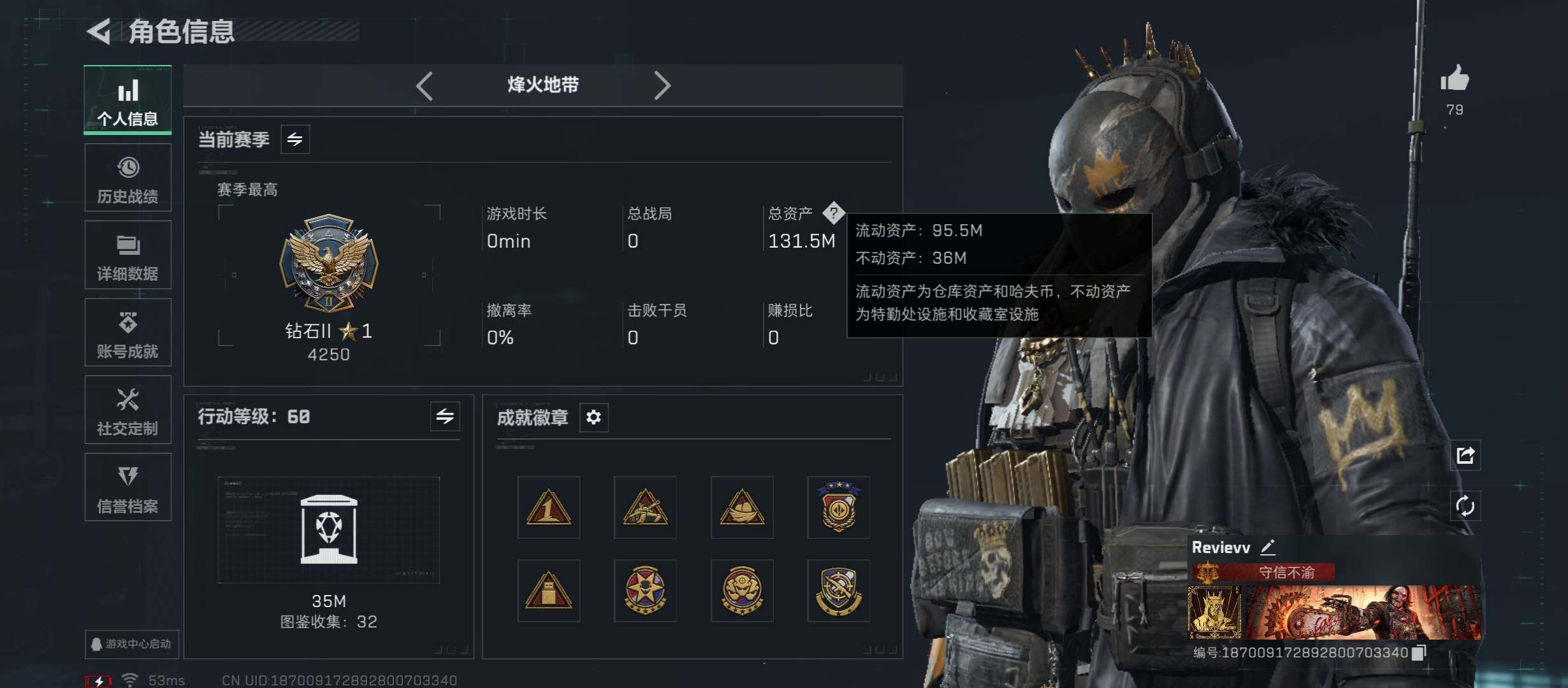Click the thumbs-up like icon
Image resolution: width=1568 pixels, height=688 pixels.
pyautogui.click(x=1454, y=78)
